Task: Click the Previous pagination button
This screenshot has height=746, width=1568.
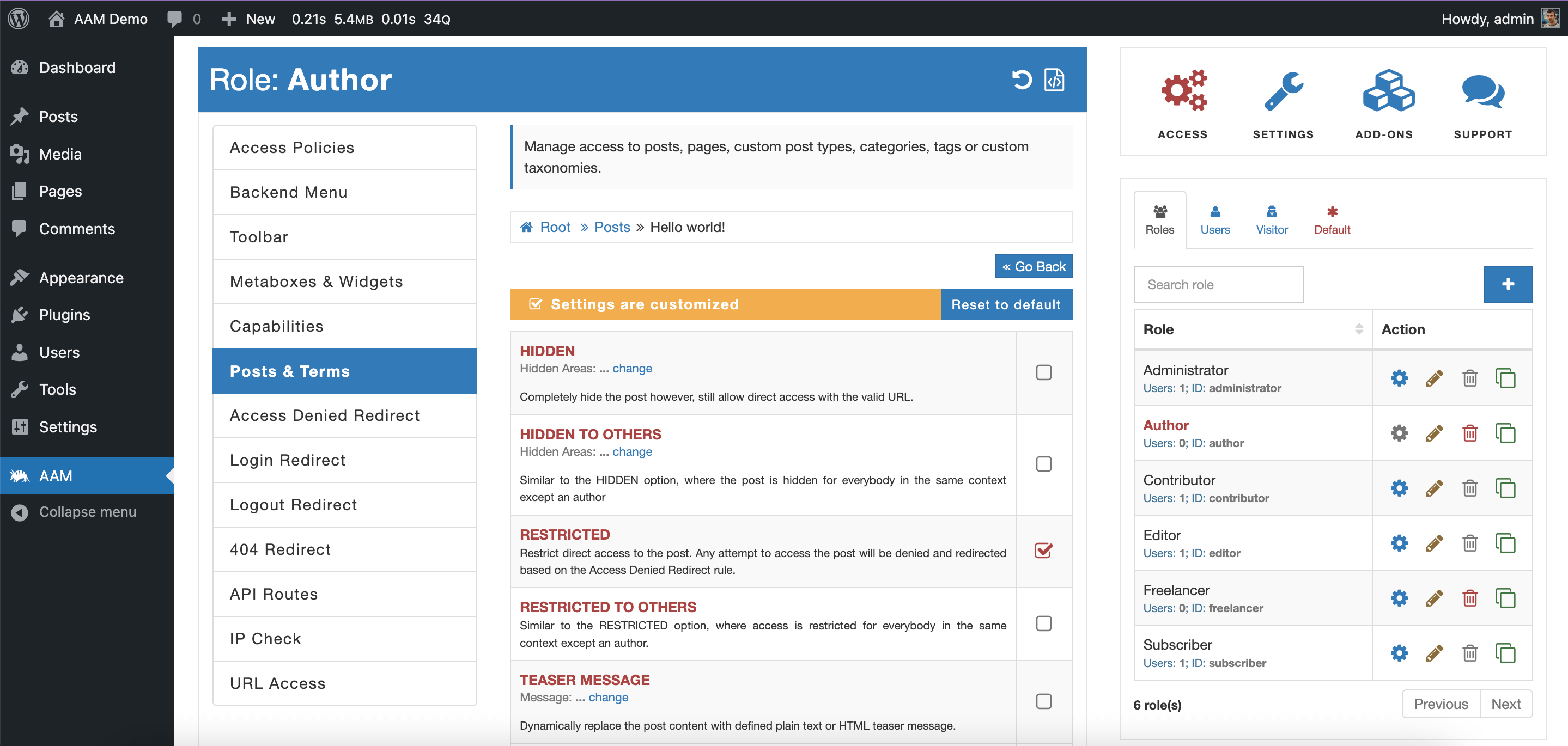Action: tap(1441, 704)
